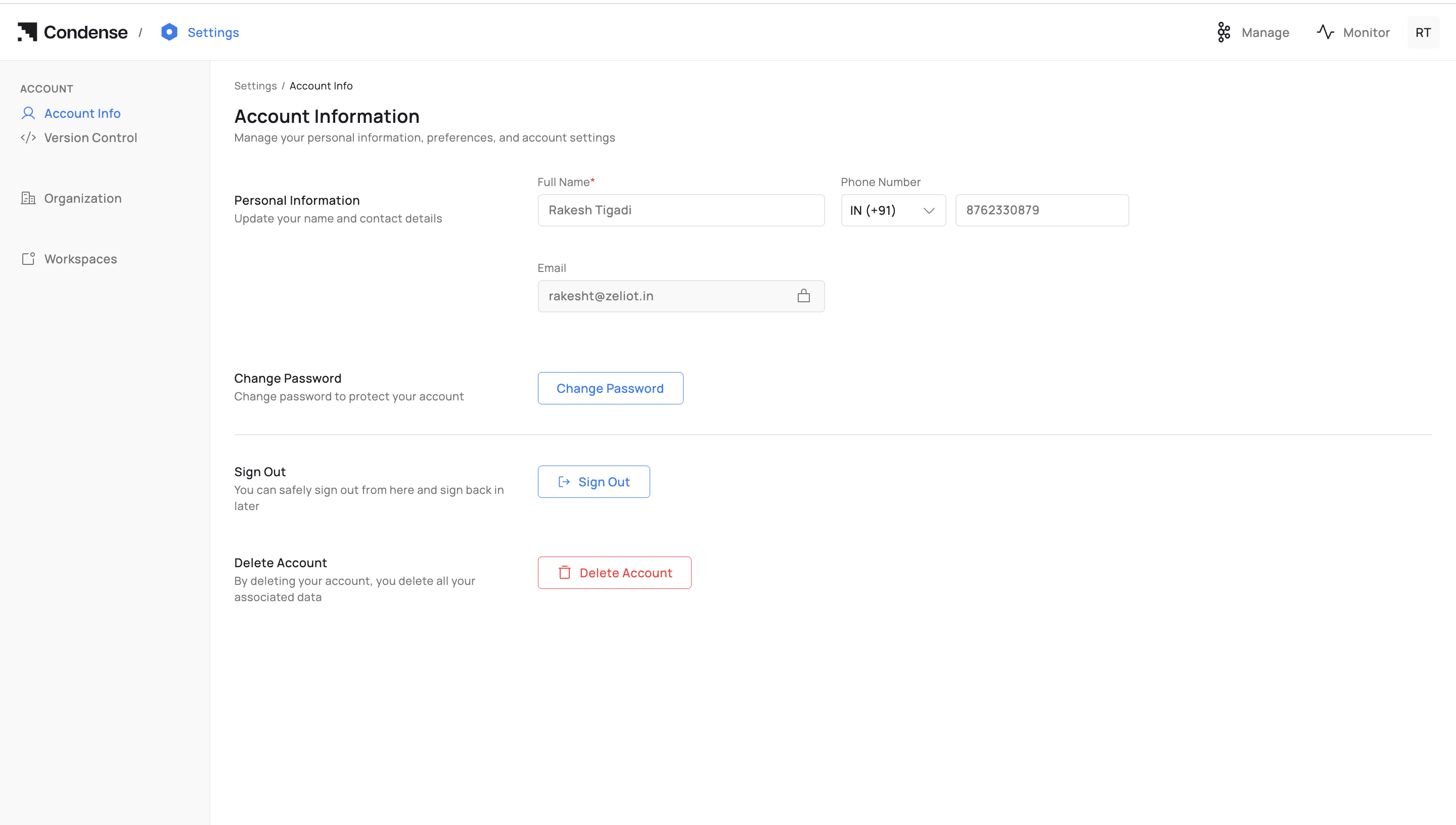Click the Settings breadcrumb link
Viewport: 1456px width, 825px height.
(255, 86)
